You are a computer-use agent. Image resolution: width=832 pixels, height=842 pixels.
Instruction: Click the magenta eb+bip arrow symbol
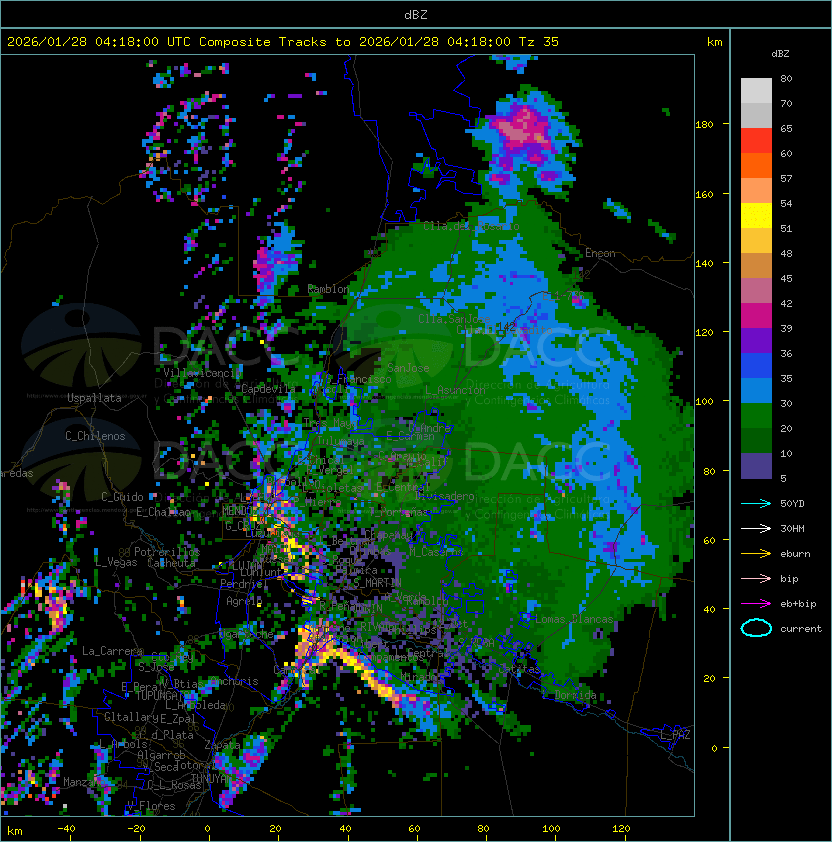tap(756, 604)
